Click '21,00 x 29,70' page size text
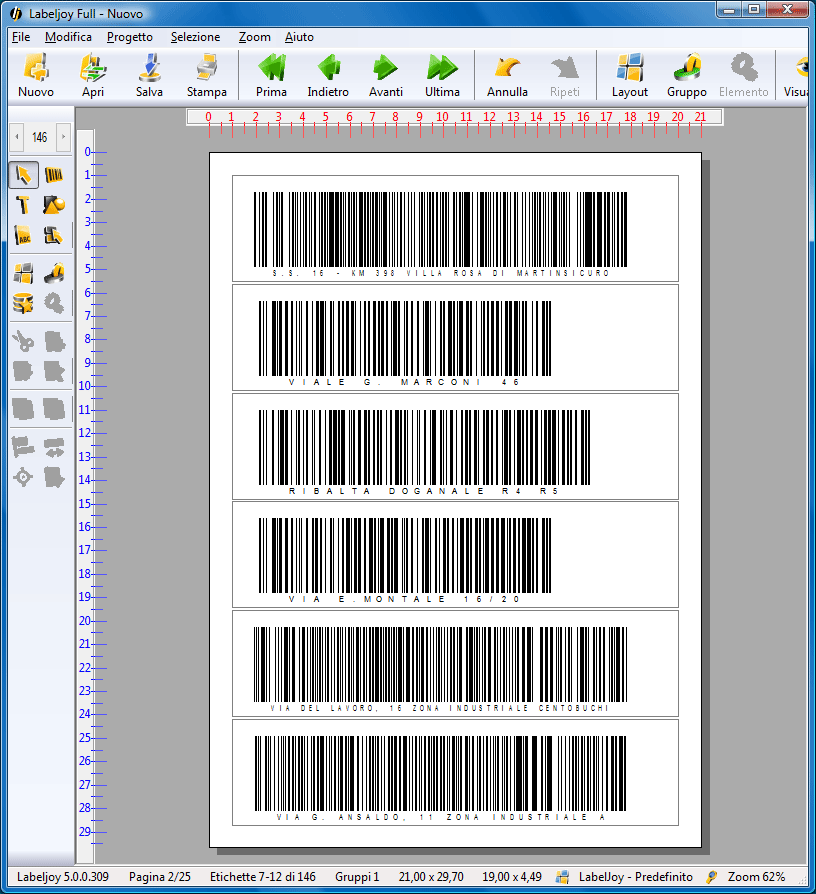Image resolution: width=816 pixels, height=894 pixels. (x=431, y=877)
